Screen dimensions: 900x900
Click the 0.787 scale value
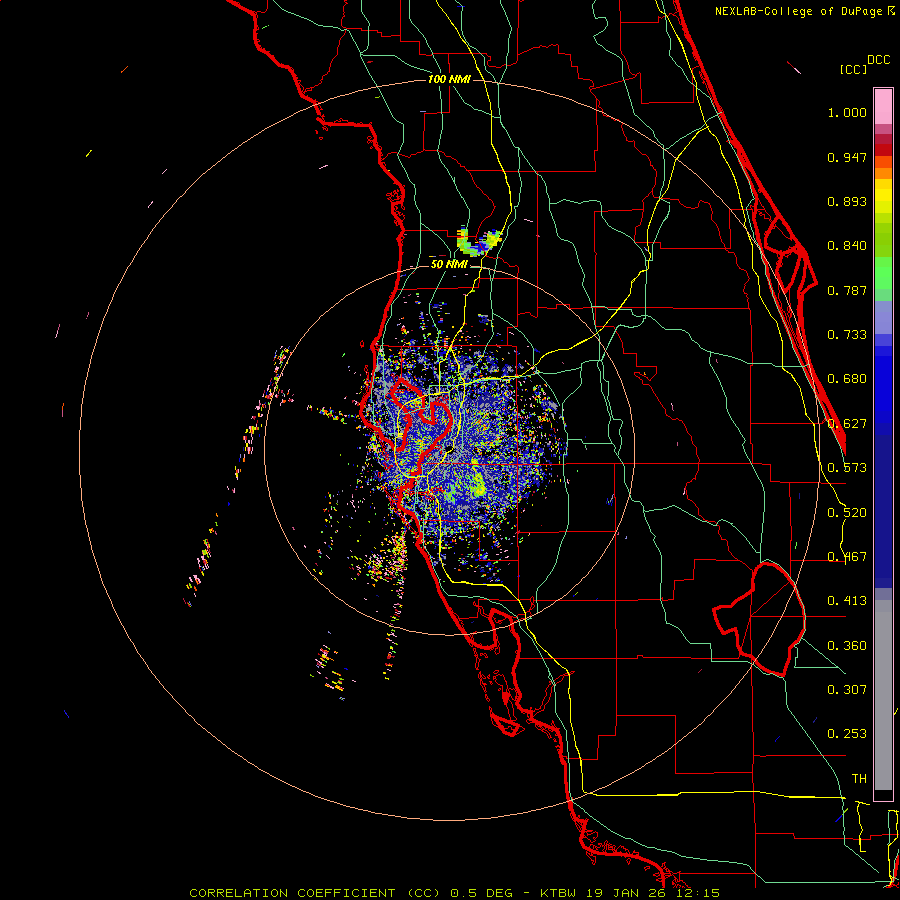tap(847, 290)
